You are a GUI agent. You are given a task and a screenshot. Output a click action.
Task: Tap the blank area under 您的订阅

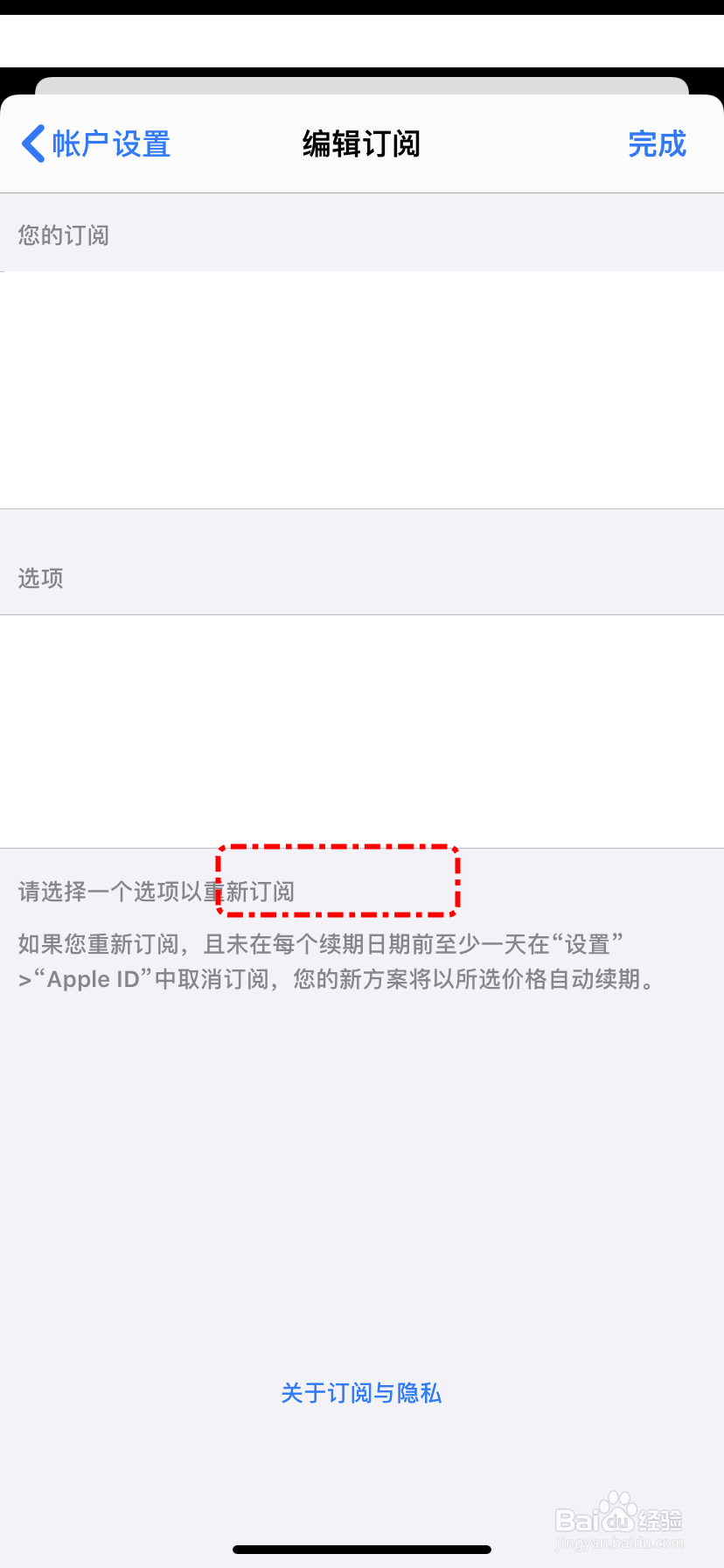click(x=362, y=389)
